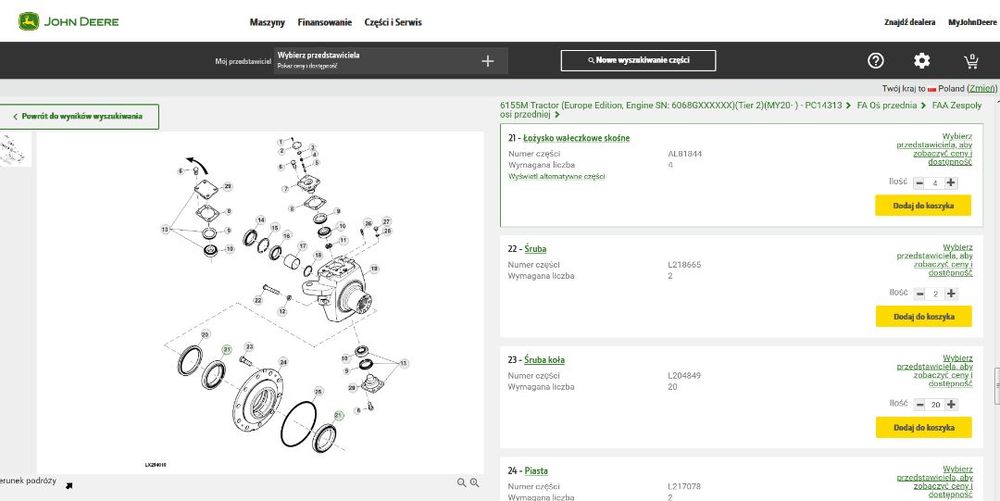This screenshot has width=1000, height=501.
Task: Decrease quantity for part 22 Śruba
Action: pyautogui.click(x=920, y=294)
